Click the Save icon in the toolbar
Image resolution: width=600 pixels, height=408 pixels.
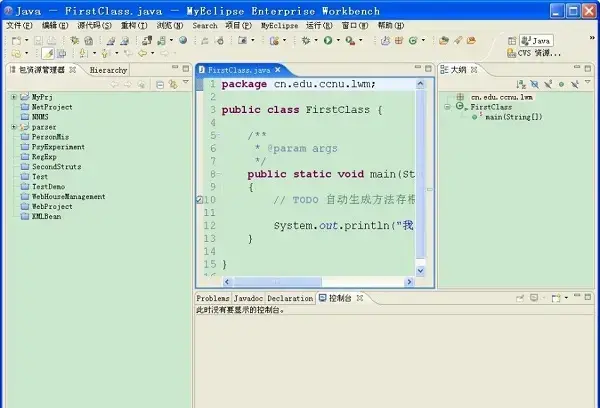pos(38,40)
